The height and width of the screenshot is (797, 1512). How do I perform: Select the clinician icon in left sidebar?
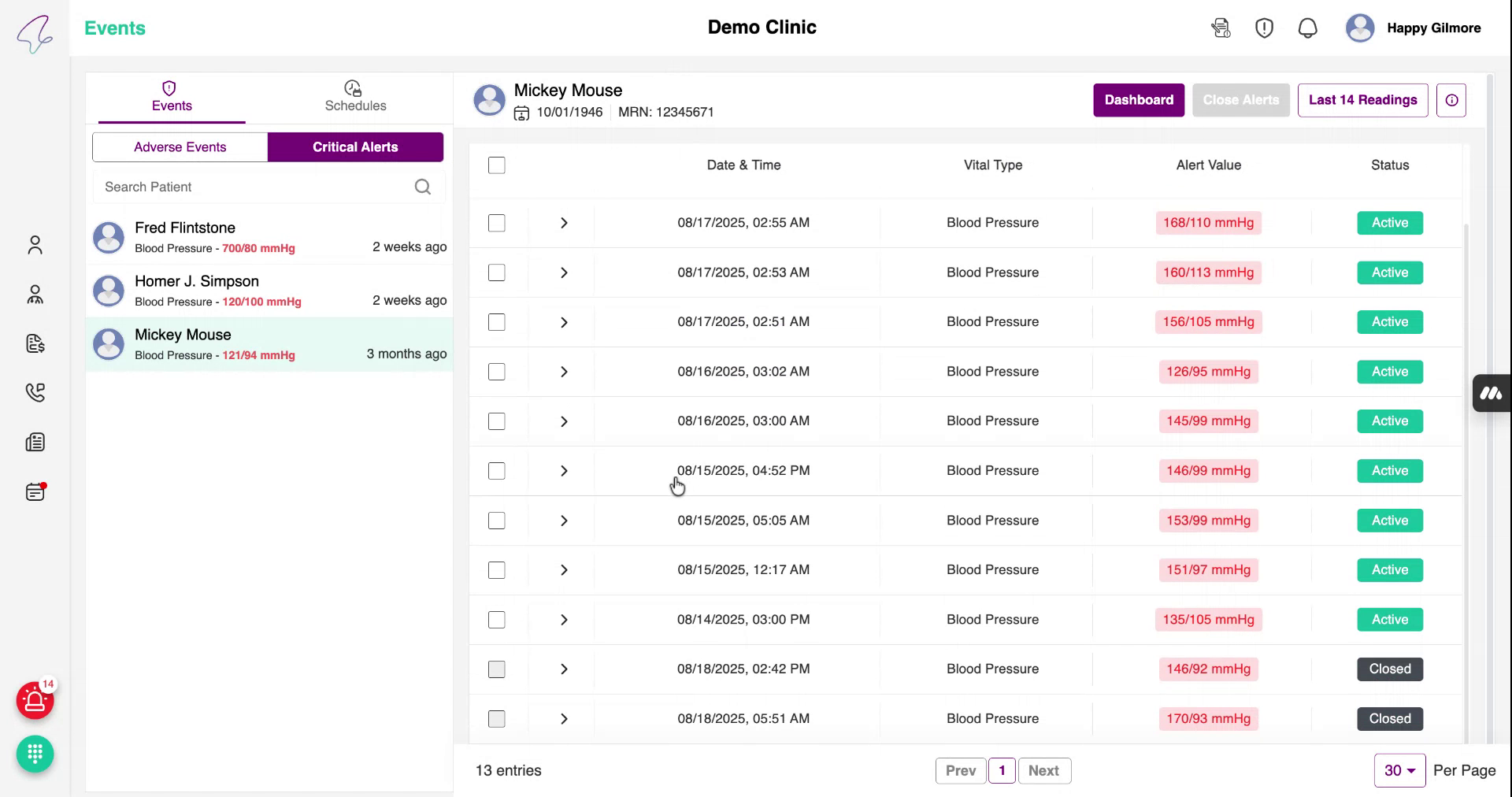click(35, 295)
